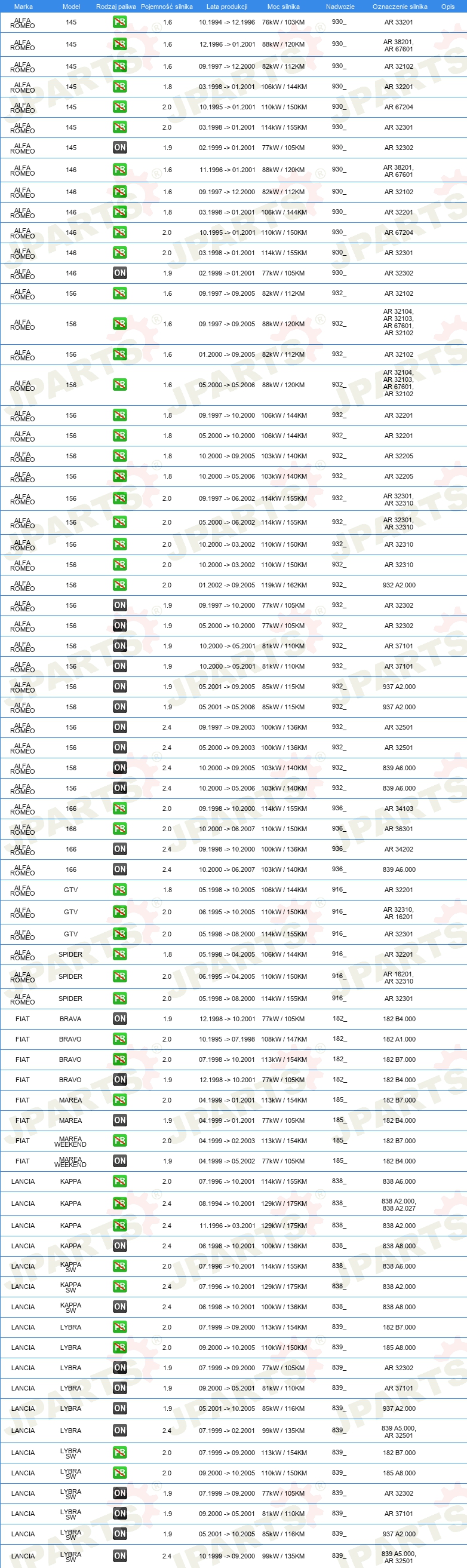Select engine code AR 33201
Screen dimensions: 467x1568
pyautogui.click(x=399, y=22)
